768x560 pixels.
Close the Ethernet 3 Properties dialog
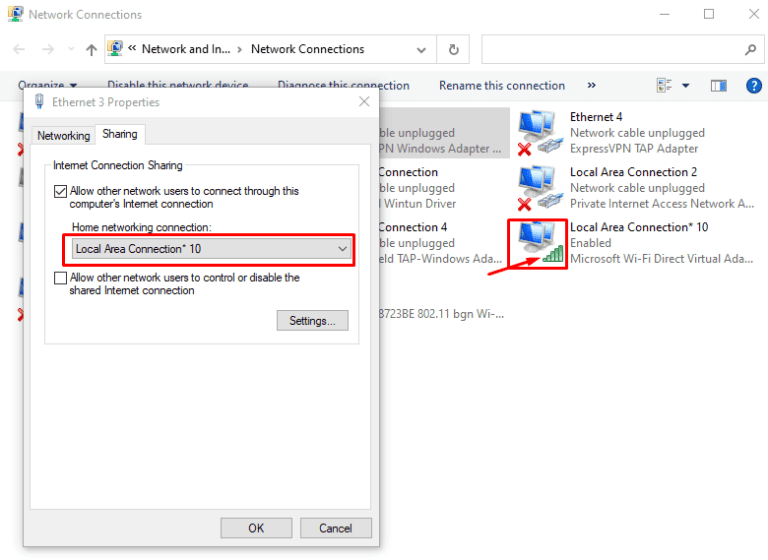(364, 101)
